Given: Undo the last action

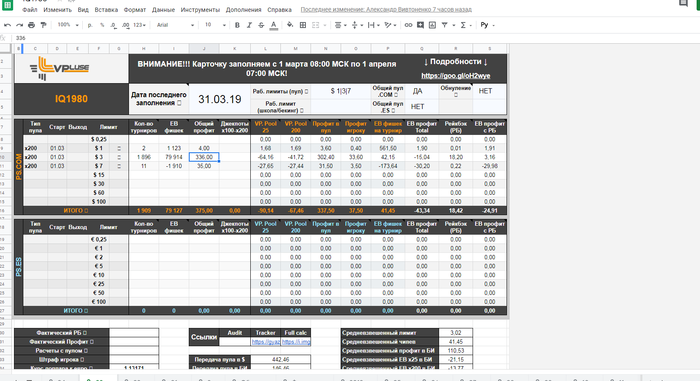Looking at the screenshot, I should [x=8, y=25].
